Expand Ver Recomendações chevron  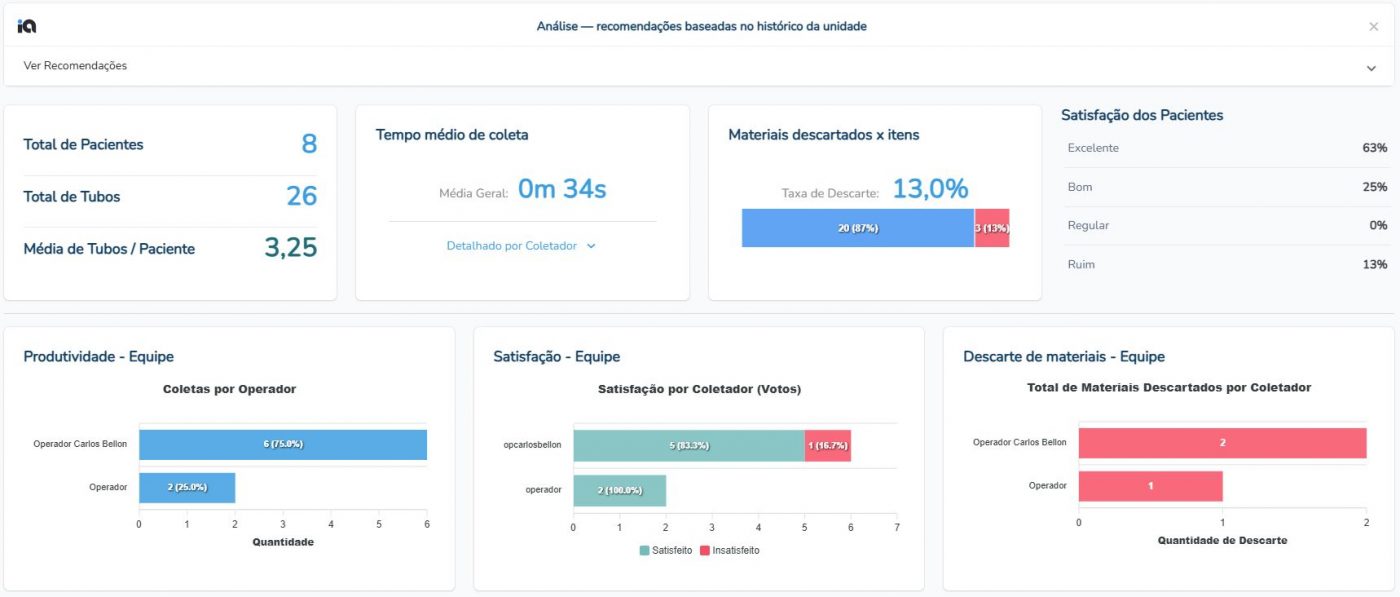coord(1371,68)
